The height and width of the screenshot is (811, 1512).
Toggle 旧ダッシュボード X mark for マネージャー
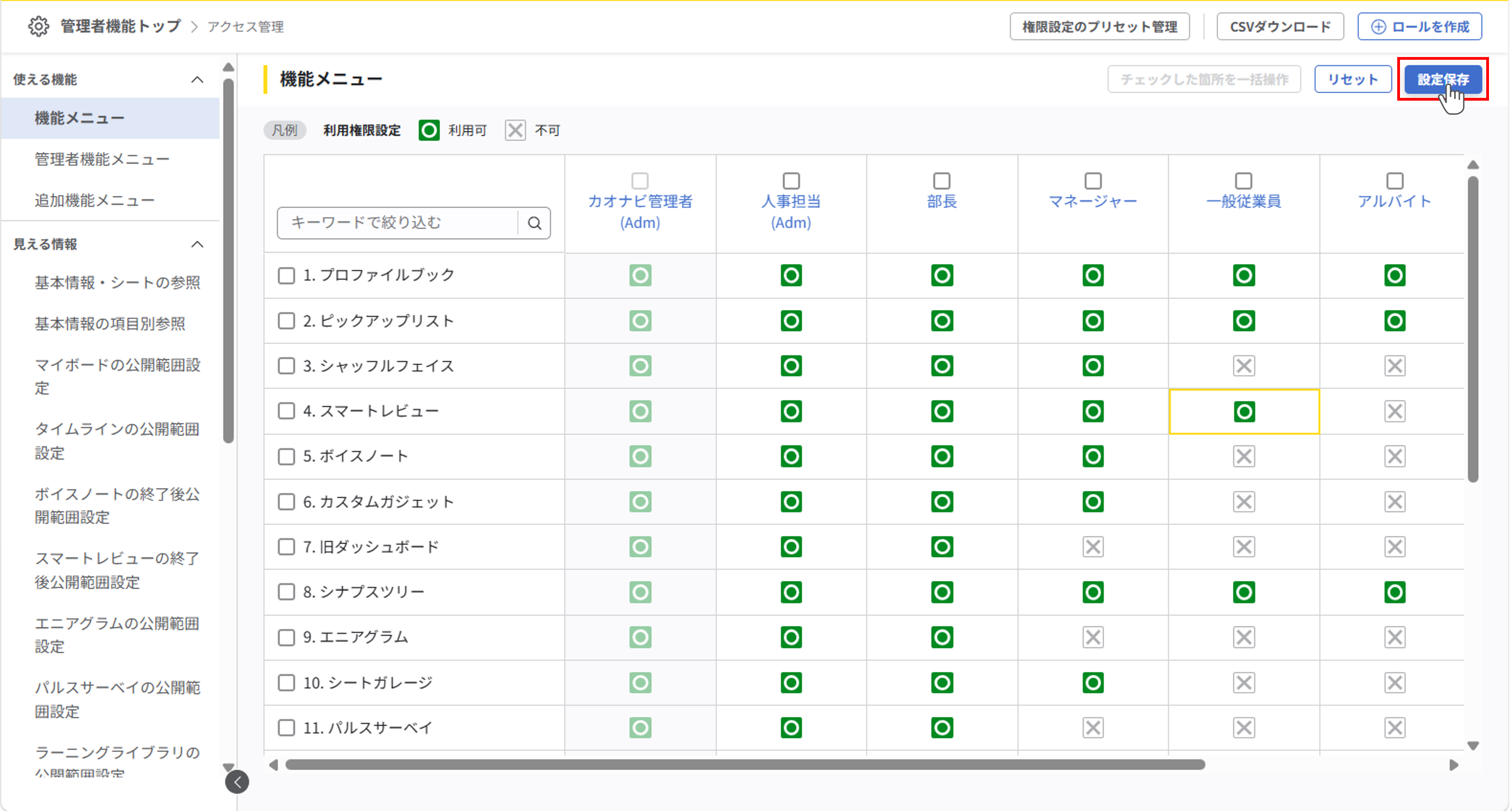(1092, 547)
